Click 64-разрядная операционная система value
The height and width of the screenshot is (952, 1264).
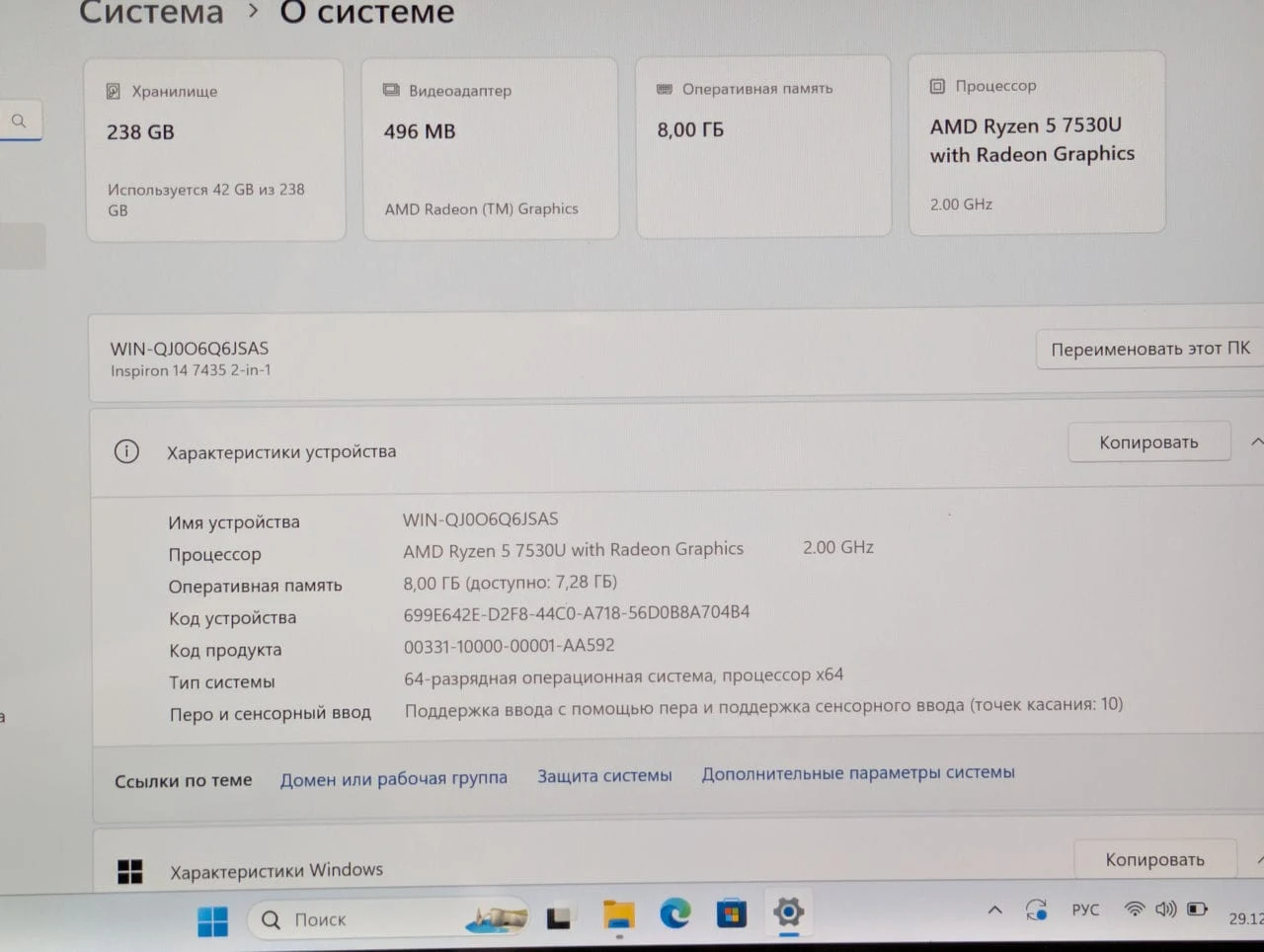623,675
